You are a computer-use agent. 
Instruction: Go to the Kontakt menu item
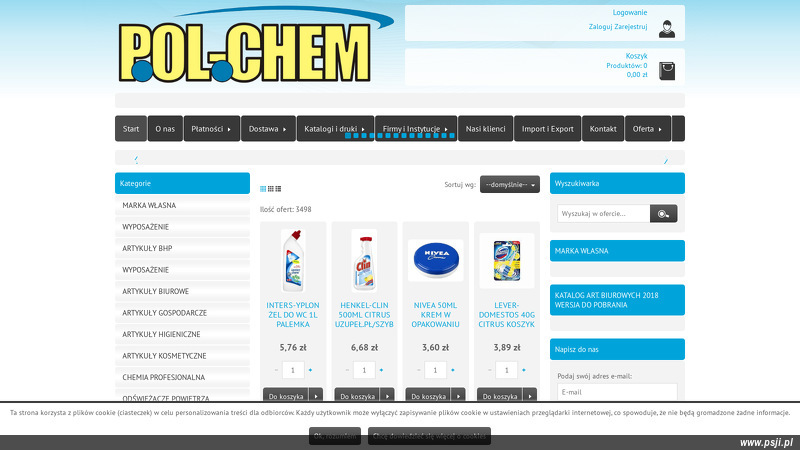coord(603,129)
